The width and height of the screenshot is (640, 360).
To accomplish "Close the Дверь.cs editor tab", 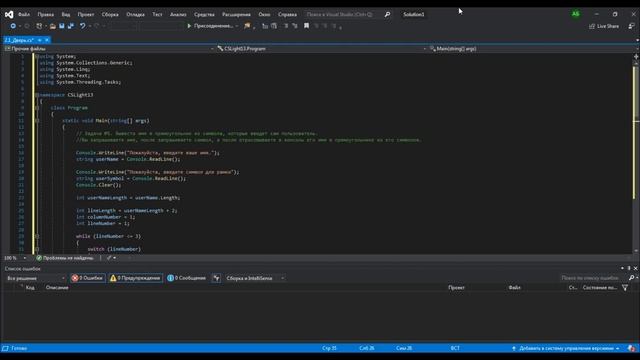I will 47,40.
